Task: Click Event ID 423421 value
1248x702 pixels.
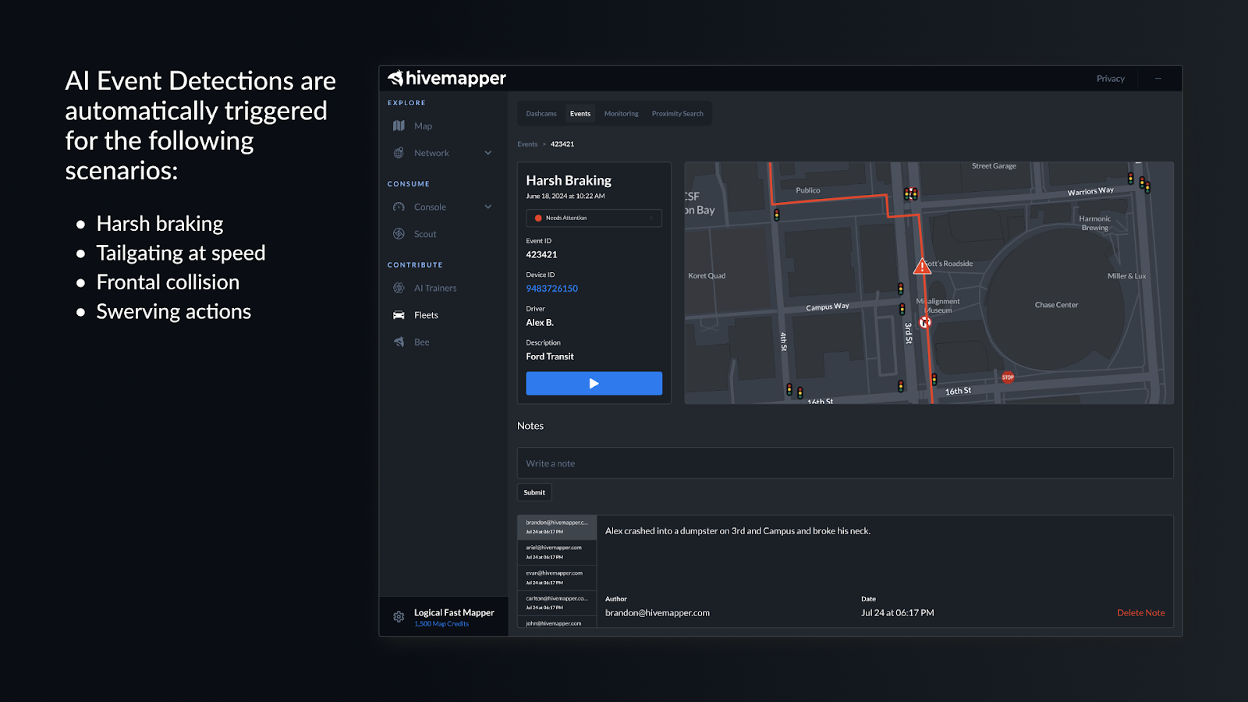Action: (x=542, y=255)
